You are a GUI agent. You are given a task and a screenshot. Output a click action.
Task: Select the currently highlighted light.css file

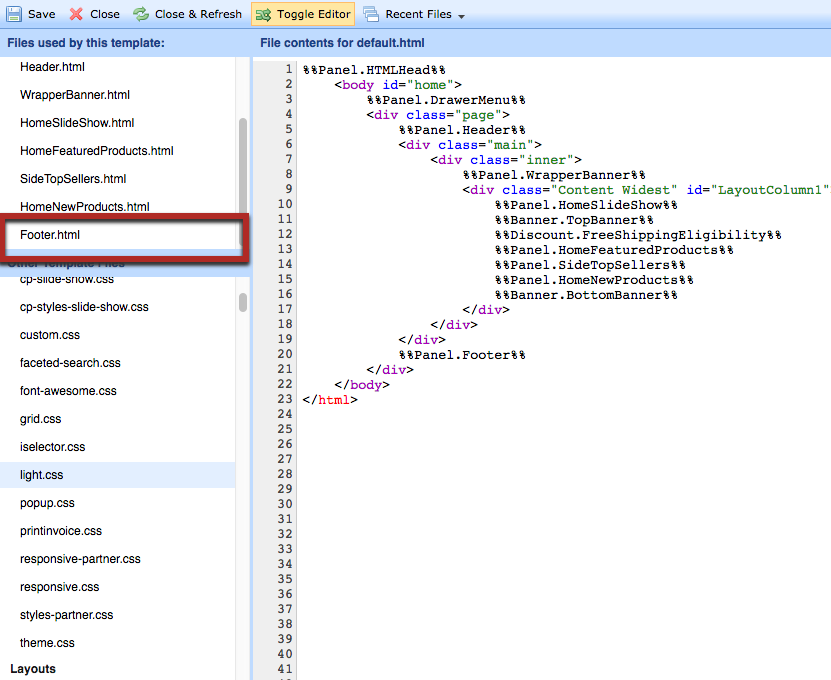(39, 475)
